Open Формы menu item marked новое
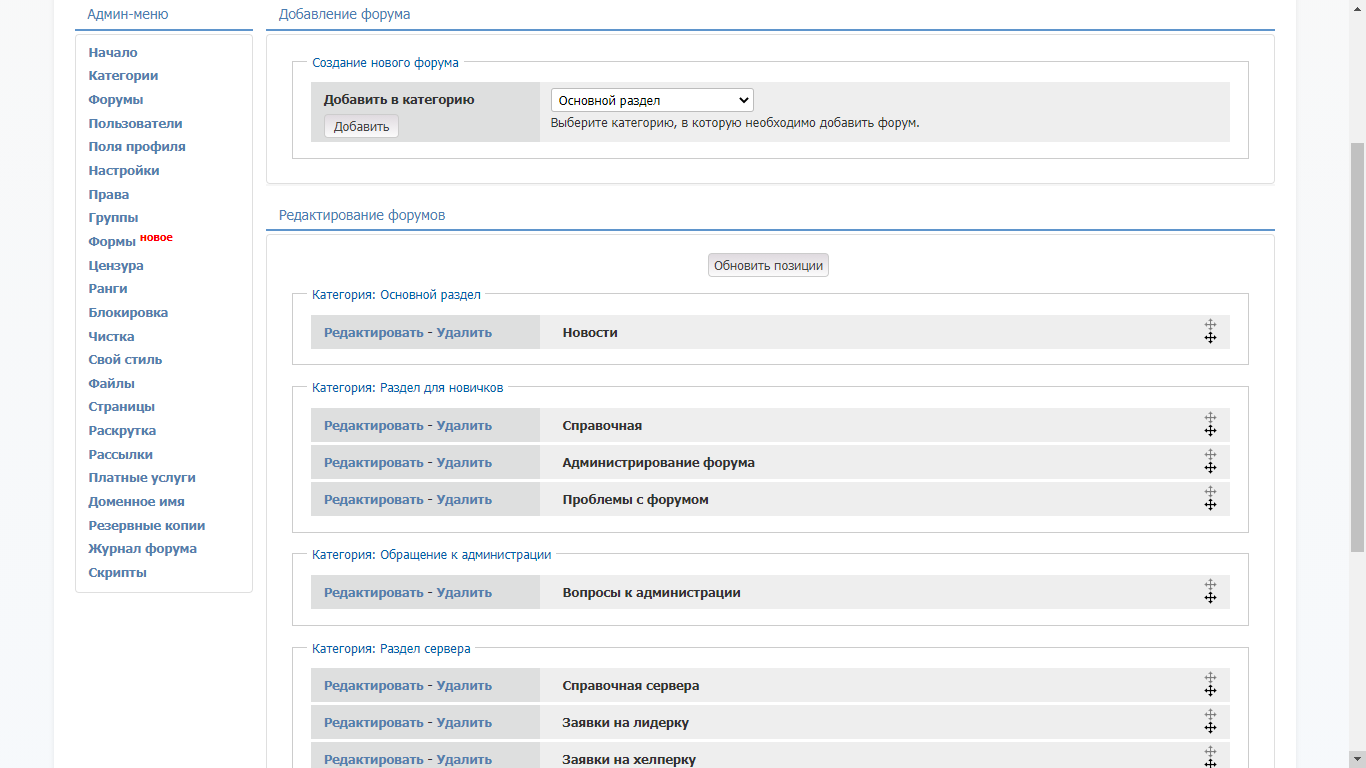This screenshot has height=768, width=1366. point(112,242)
